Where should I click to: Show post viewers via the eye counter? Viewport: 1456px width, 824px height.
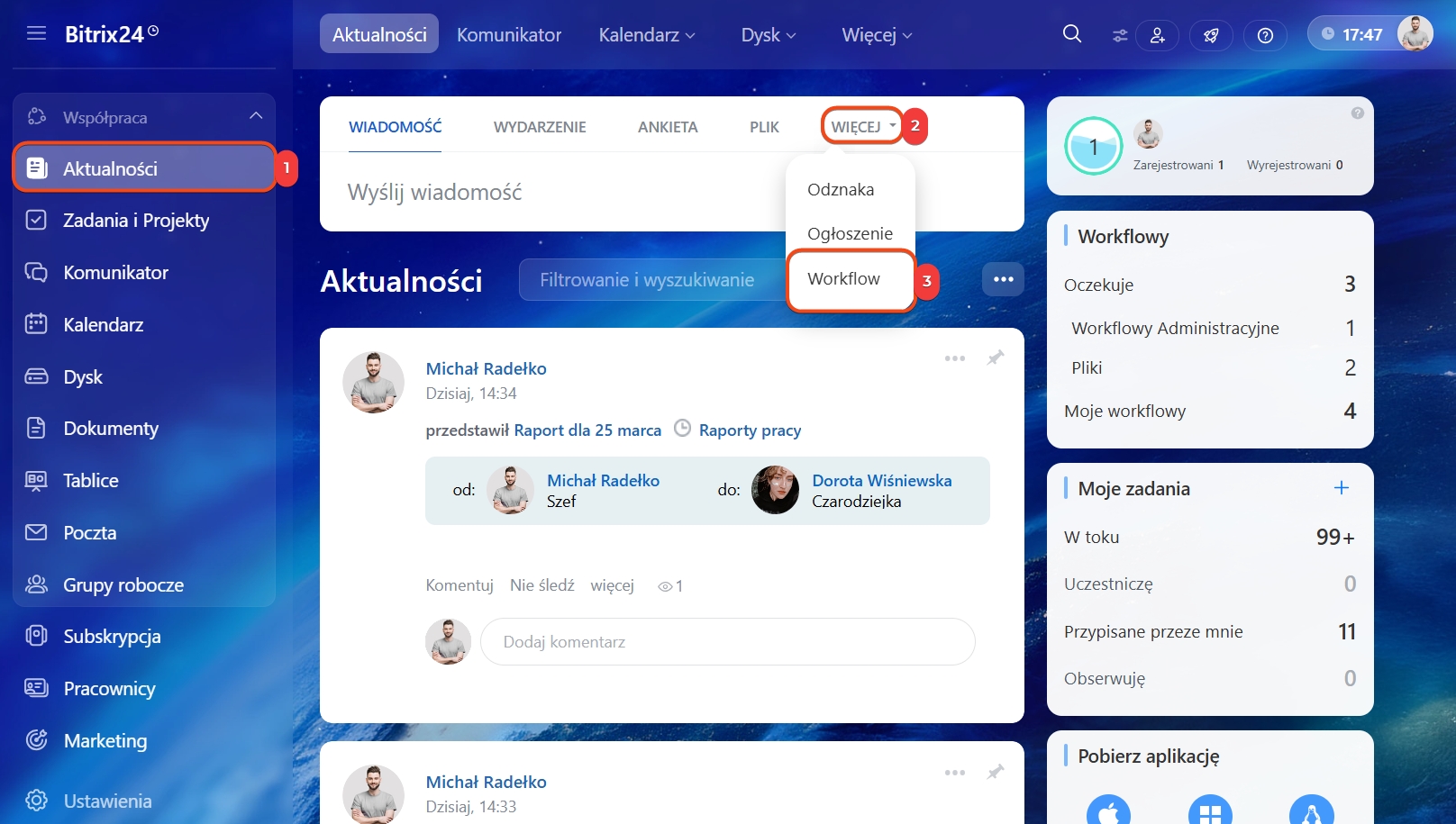tap(669, 586)
